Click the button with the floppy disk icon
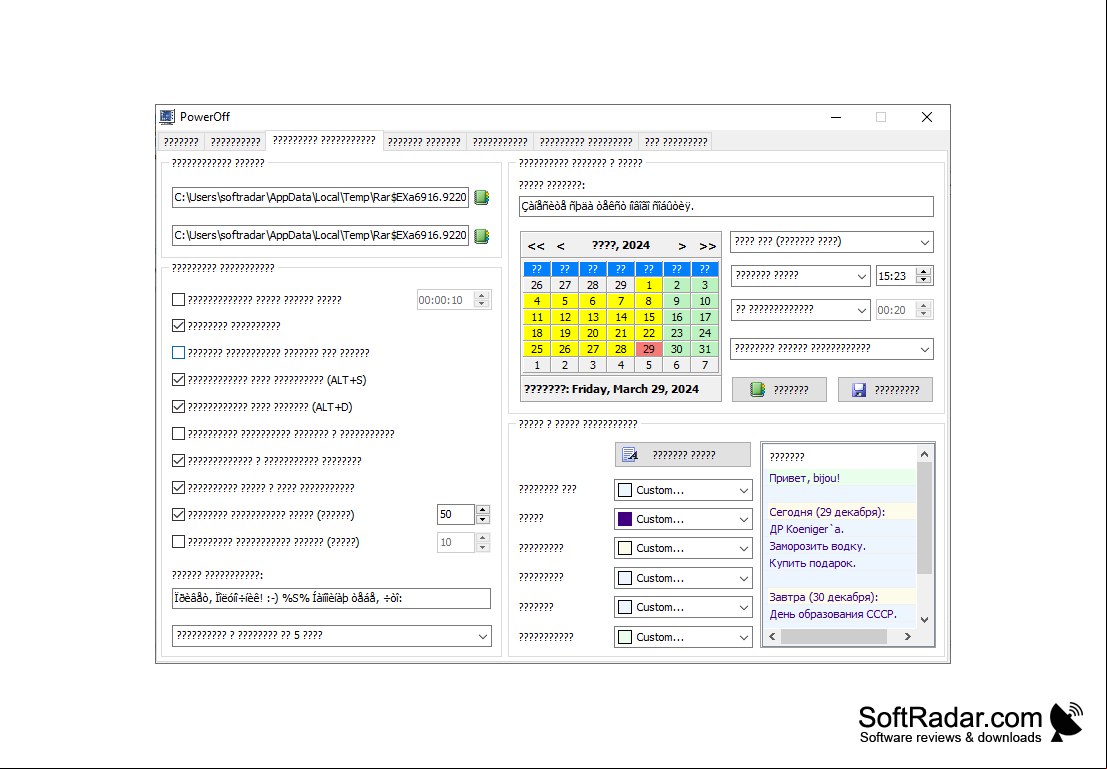 pyautogui.click(x=885, y=390)
